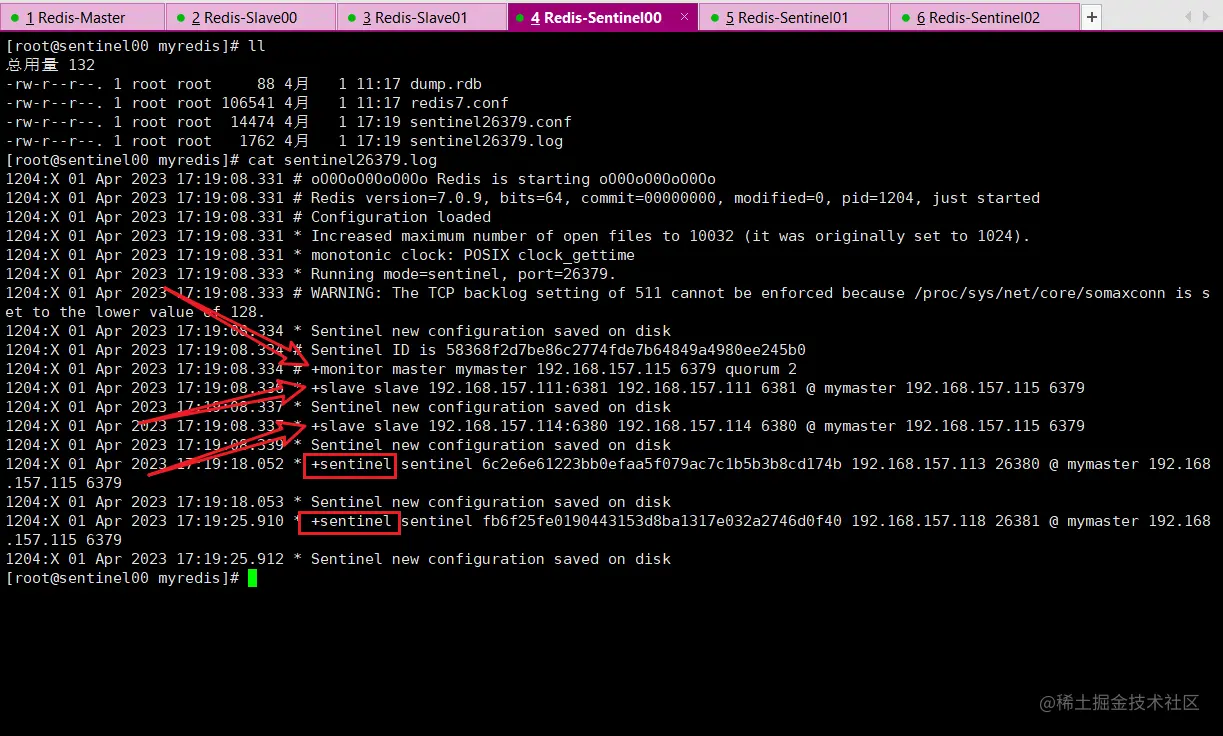
Task: Click the +slave 192.168.157.111:6381 log line
Action: tap(545, 388)
